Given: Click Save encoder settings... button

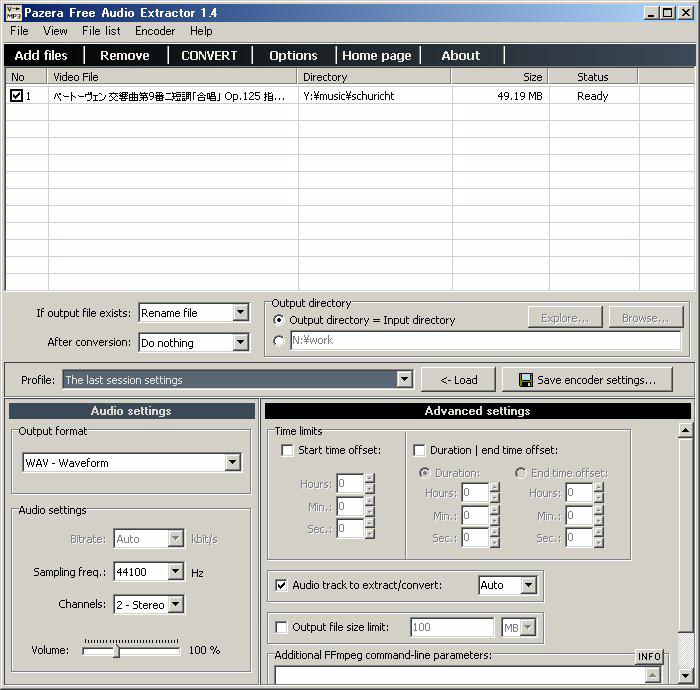Looking at the screenshot, I should (x=588, y=380).
